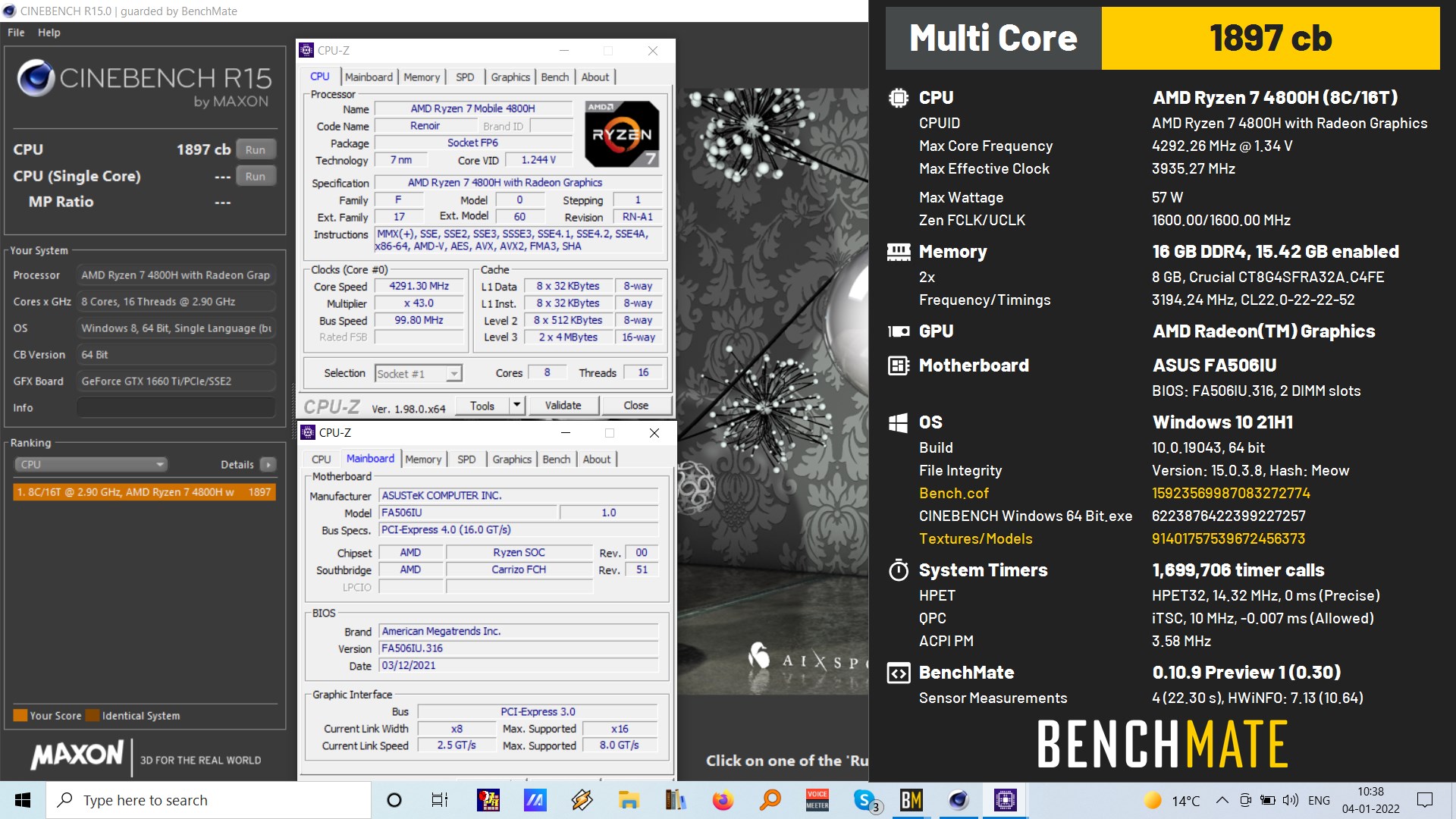Image resolution: width=1456 pixels, height=819 pixels.
Task: Click the battery tray icon
Action: pyautogui.click(x=1267, y=800)
